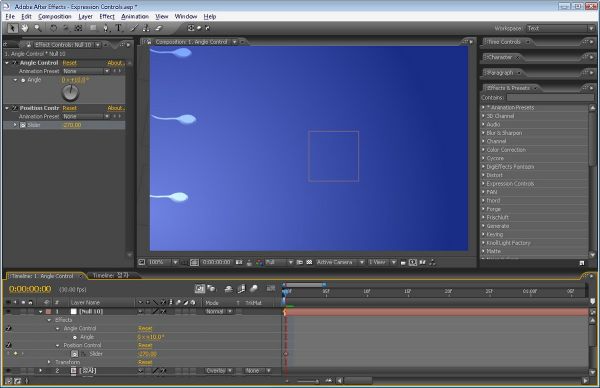Screen dimensions: 600x388
Task: Toggle Angle Control effect switch in timeline
Action: (x=8, y=328)
